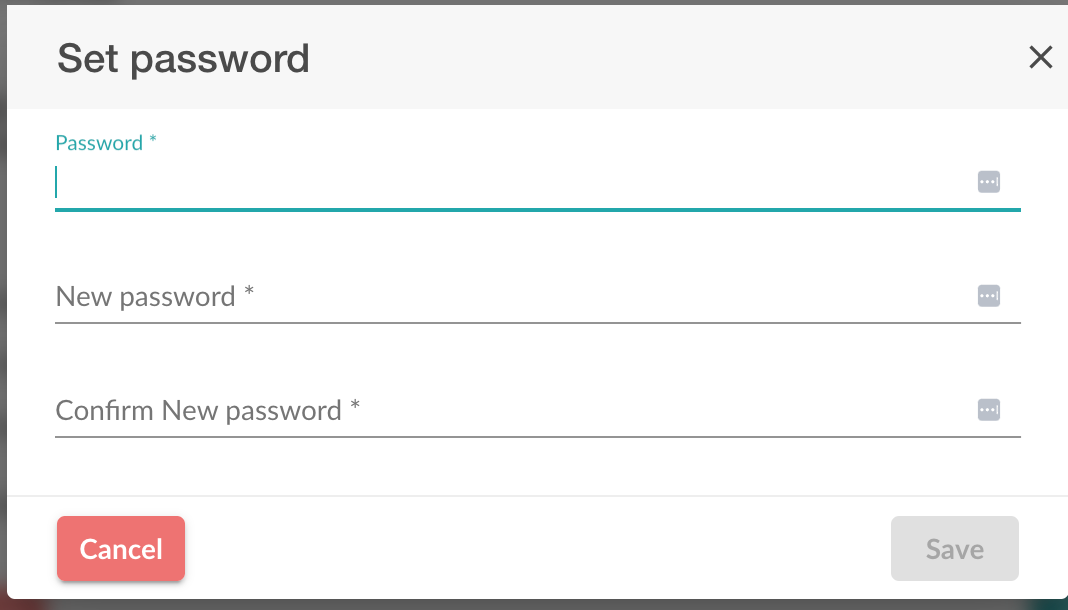The width and height of the screenshot is (1068, 610).
Task: Select the Confirm New password * placeholder text
Action: point(208,411)
